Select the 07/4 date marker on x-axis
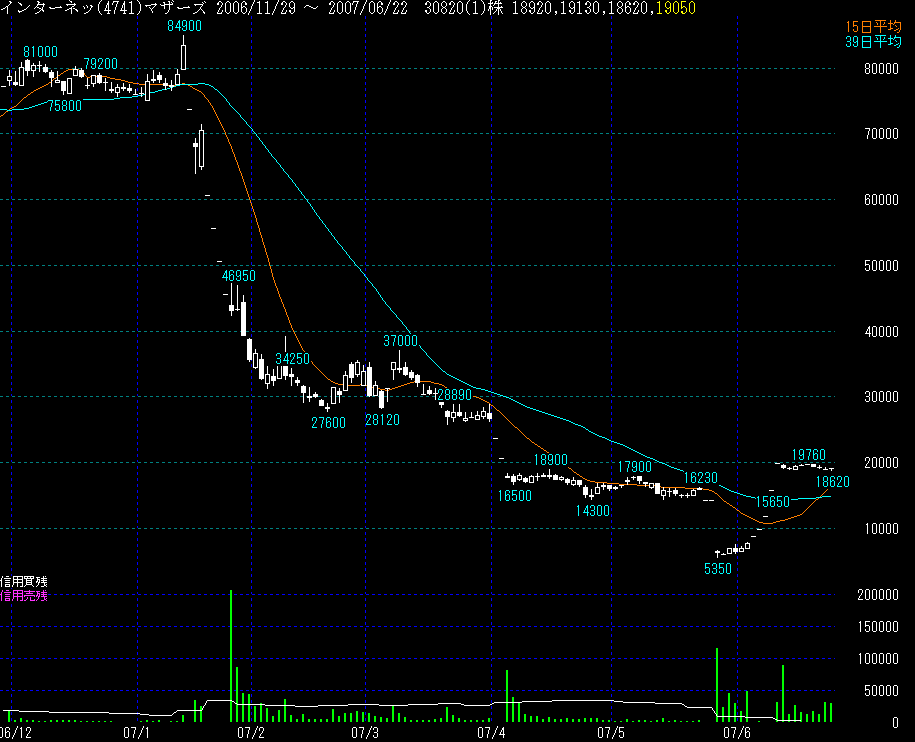Image resolution: width=915 pixels, height=742 pixels. coord(493,733)
